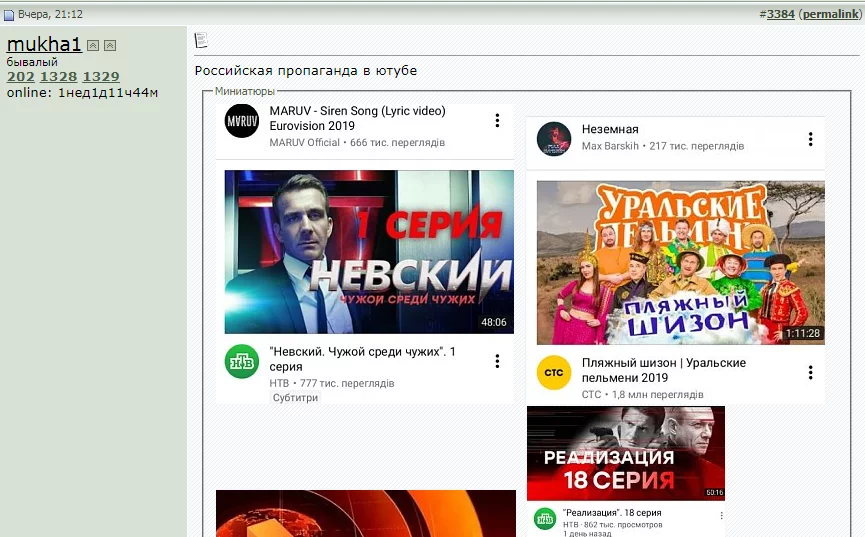865x537 pixels.
Task: Click second small icon after mukha1 name
Action: (x=110, y=45)
